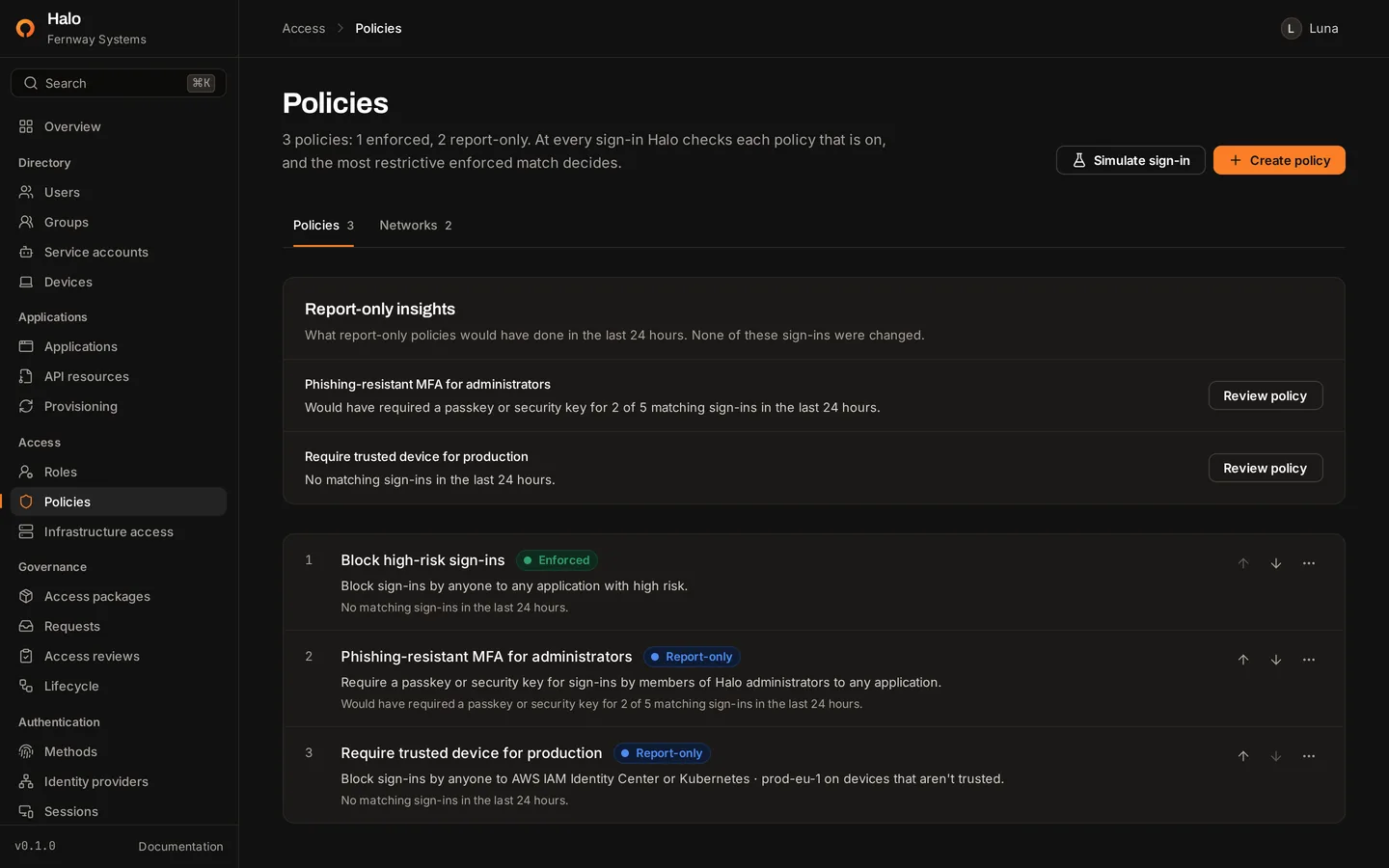This screenshot has width=1389, height=868.
Task: Open the Block high-risk sign-ins policy title
Action: pyautogui.click(x=422, y=560)
